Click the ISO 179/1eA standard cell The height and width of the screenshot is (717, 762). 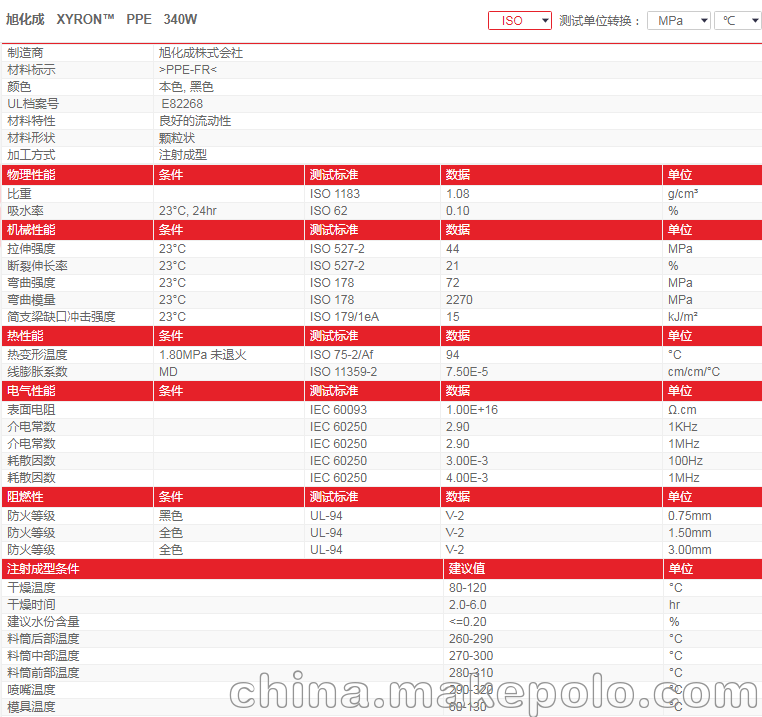pyautogui.click(x=344, y=316)
